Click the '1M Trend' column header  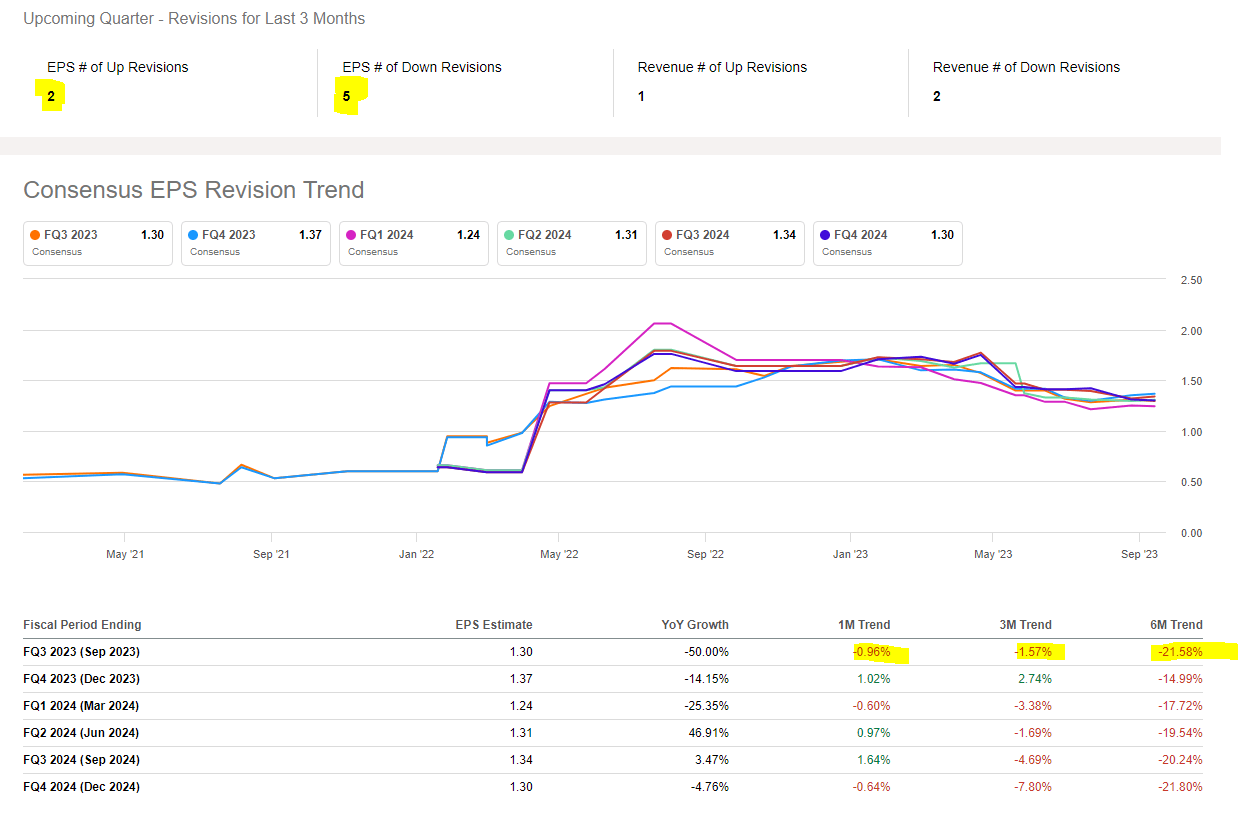[864, 625]
